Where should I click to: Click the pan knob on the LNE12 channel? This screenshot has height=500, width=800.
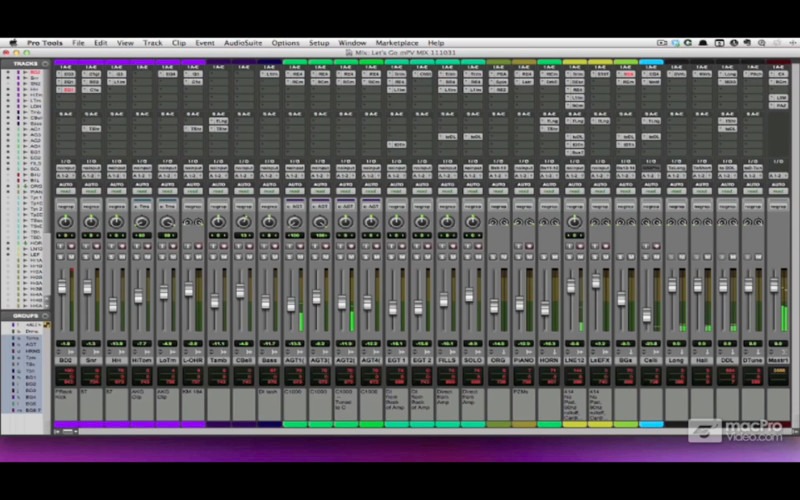click(574, 222)
